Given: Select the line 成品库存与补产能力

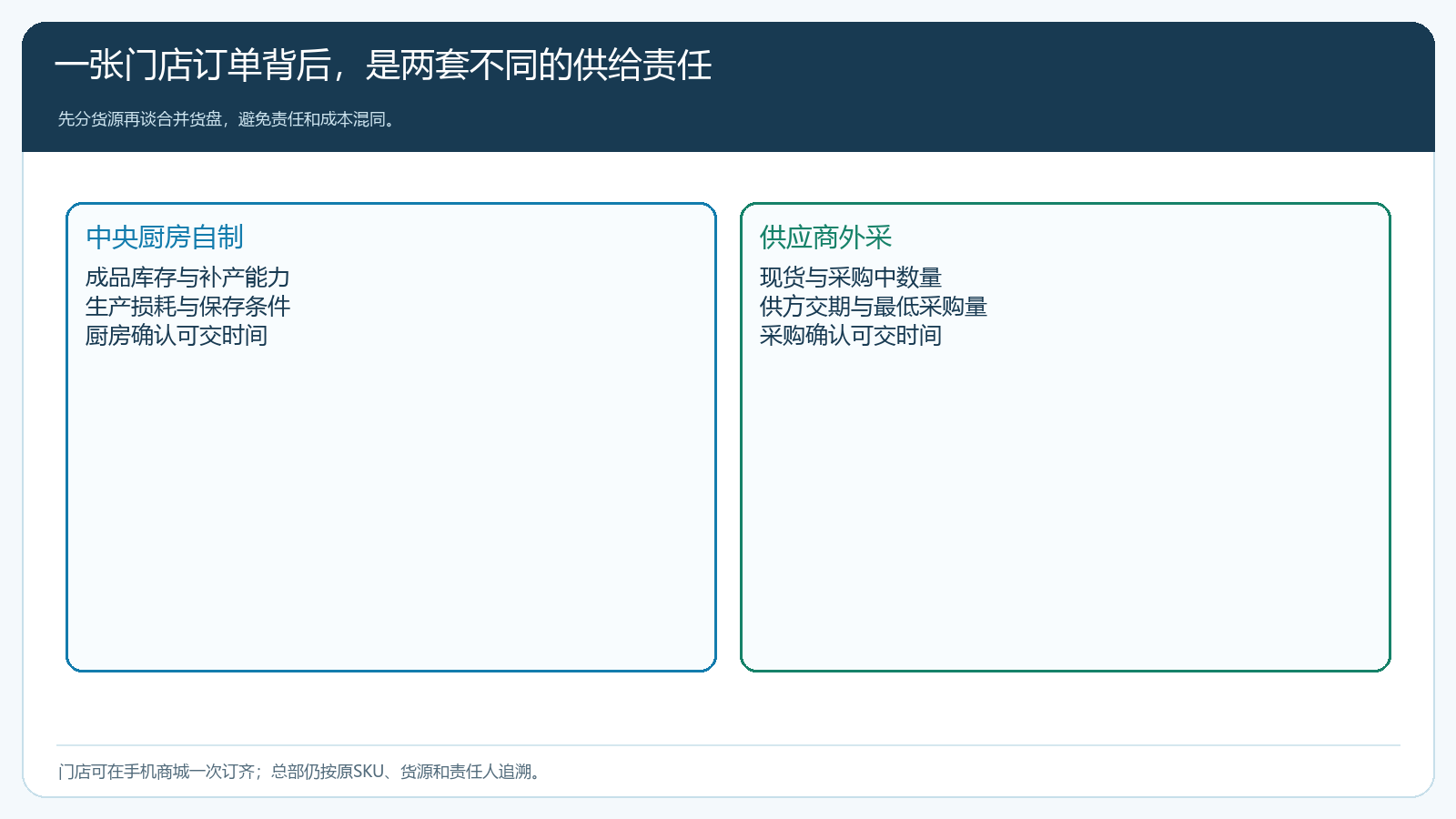Looking at the screenshot, I should pos(187,278).
